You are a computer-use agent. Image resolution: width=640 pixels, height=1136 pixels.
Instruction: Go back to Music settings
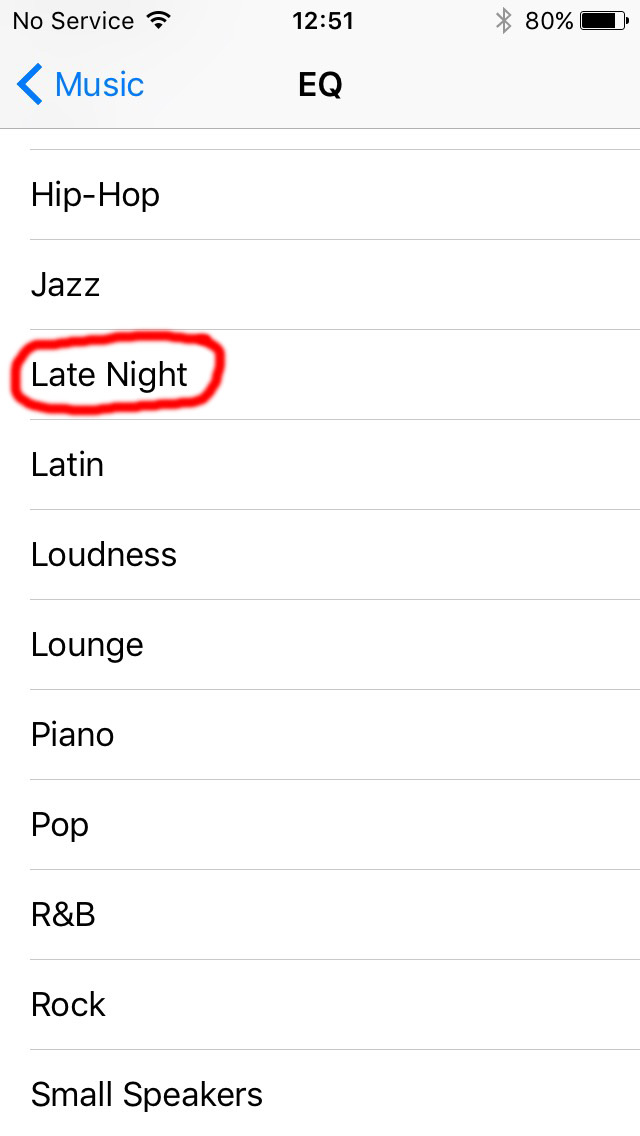pyautogui.click(x=80, y=84)
